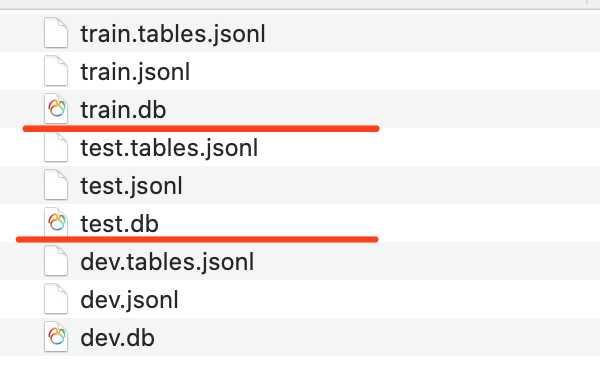Screen dimensions: 600x390
Task: Select the dev.tables.jsonl file icon
Action: [56, 261]
